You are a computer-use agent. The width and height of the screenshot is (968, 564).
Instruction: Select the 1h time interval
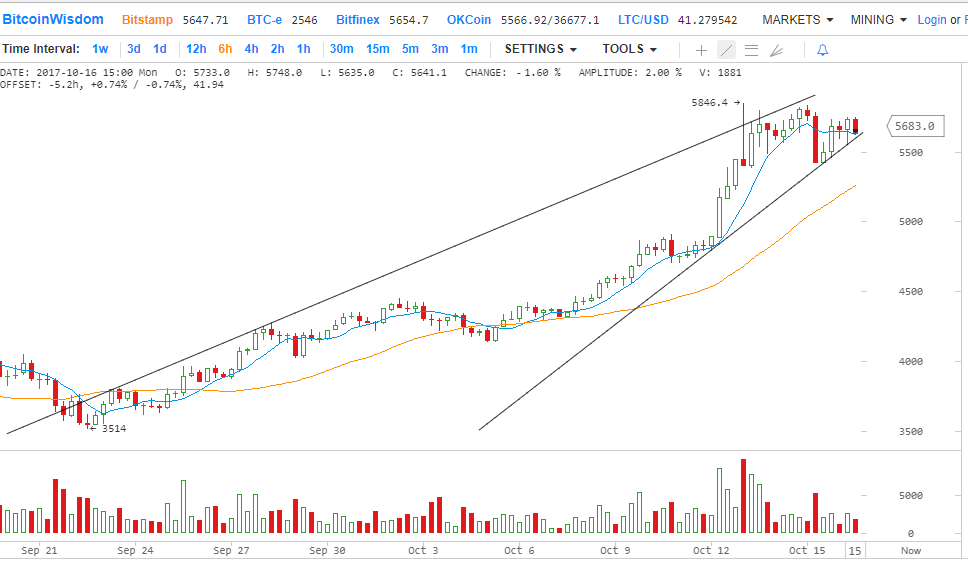pyautogui.click(x=303, y=49)
